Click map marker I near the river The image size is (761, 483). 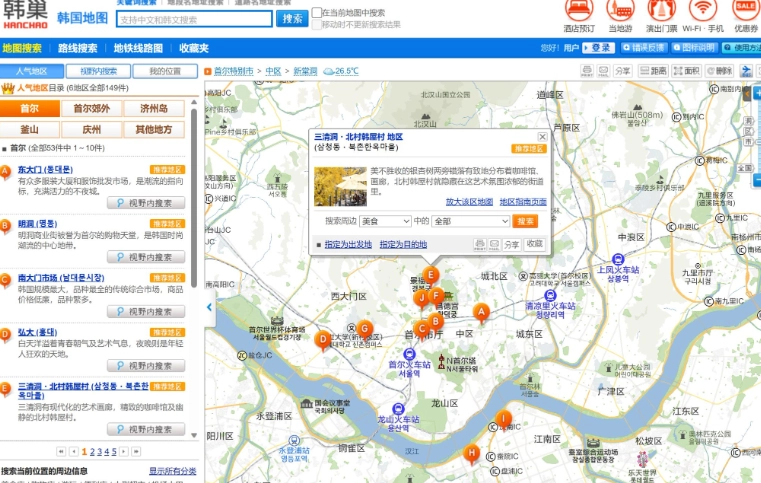point(504,419)
